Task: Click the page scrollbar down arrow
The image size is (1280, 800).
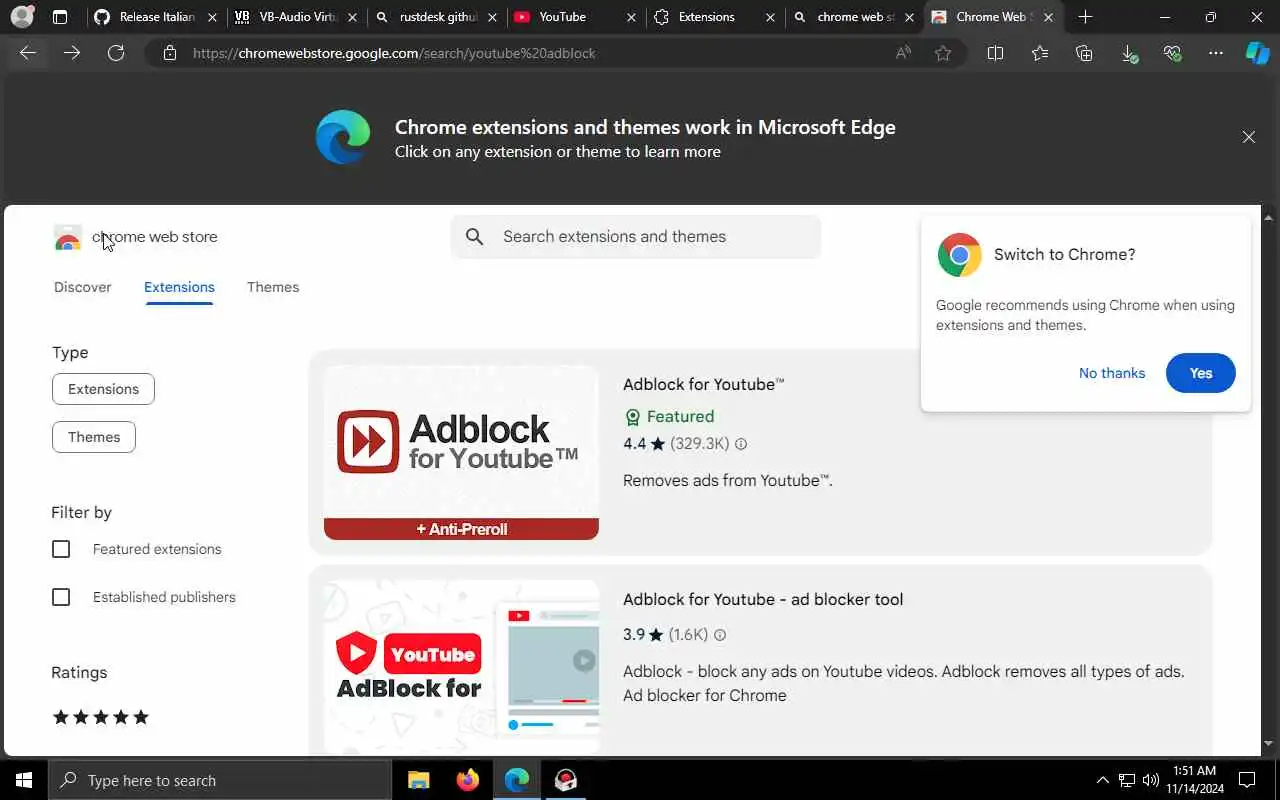Action: tap(1269, 744)
